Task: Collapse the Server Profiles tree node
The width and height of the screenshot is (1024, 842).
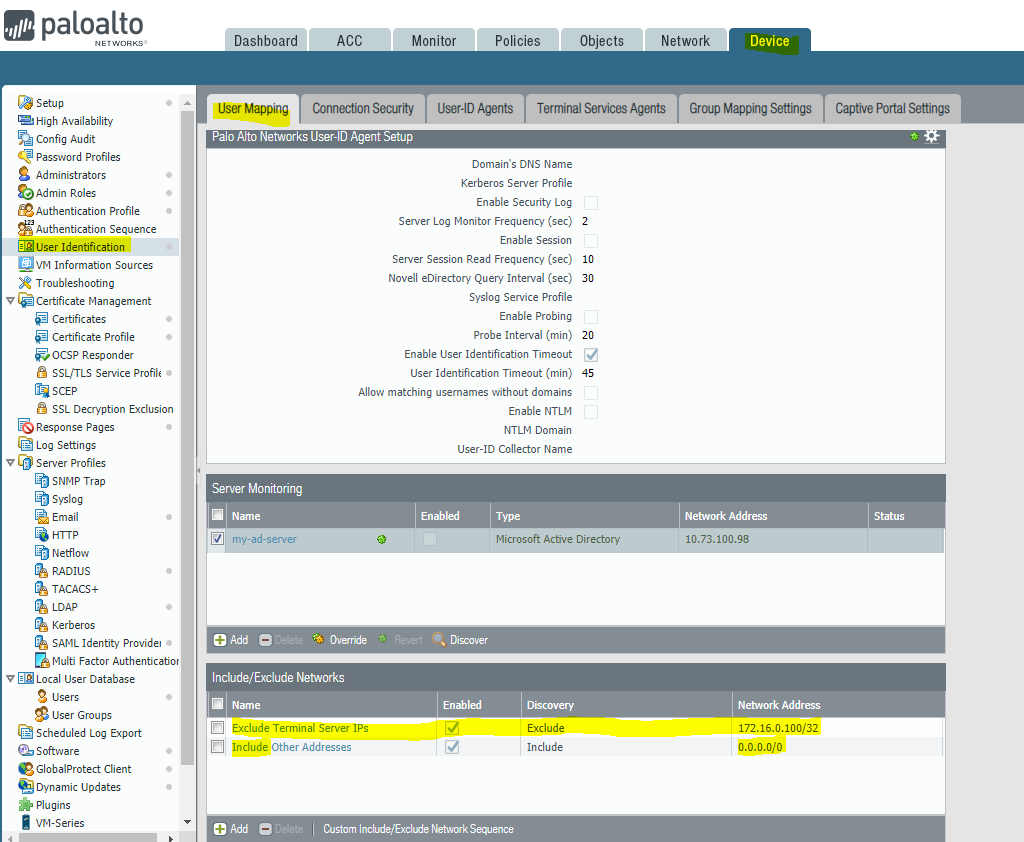Action: [x=11, y=463]
